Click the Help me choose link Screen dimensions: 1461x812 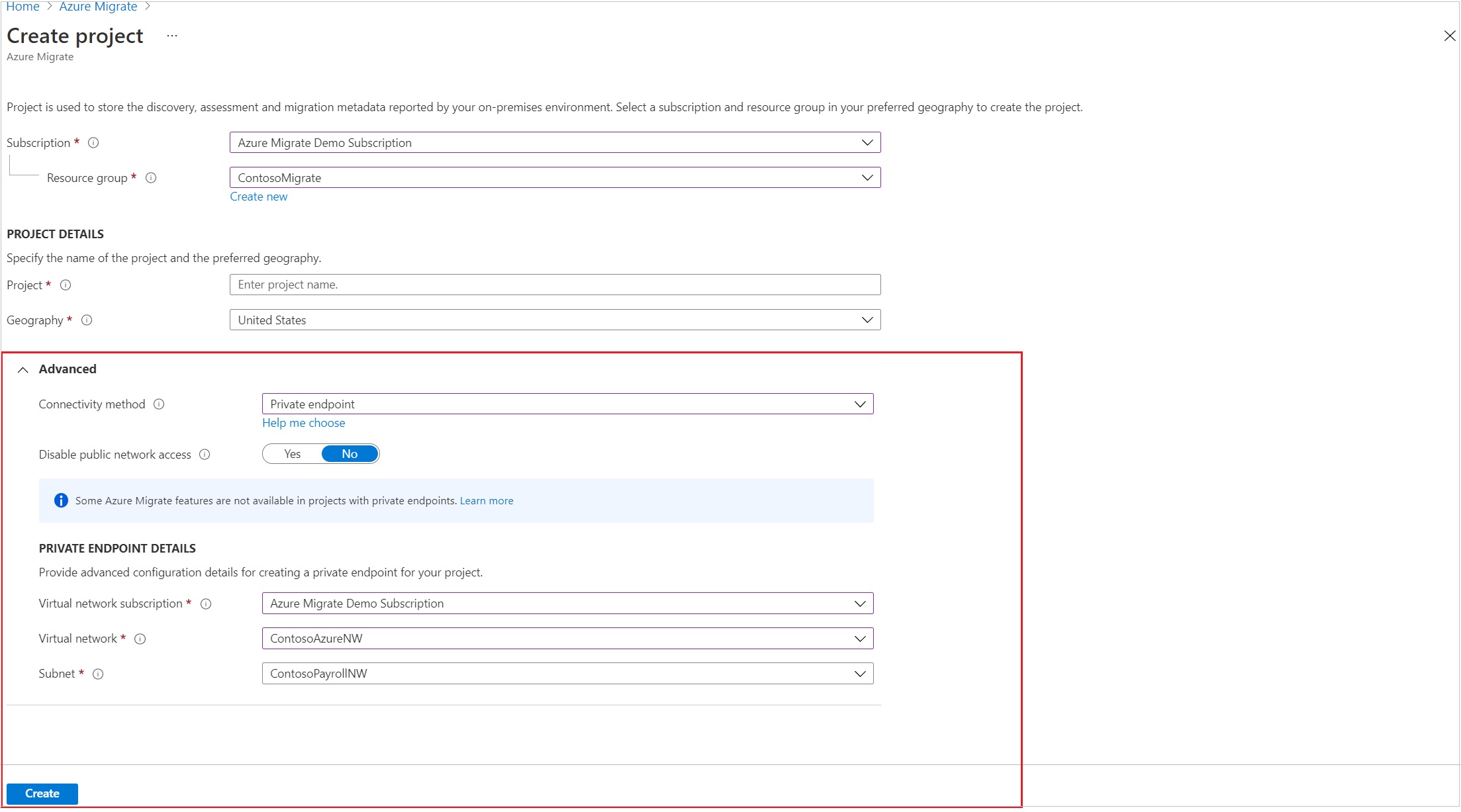click(x=303, y=423)
